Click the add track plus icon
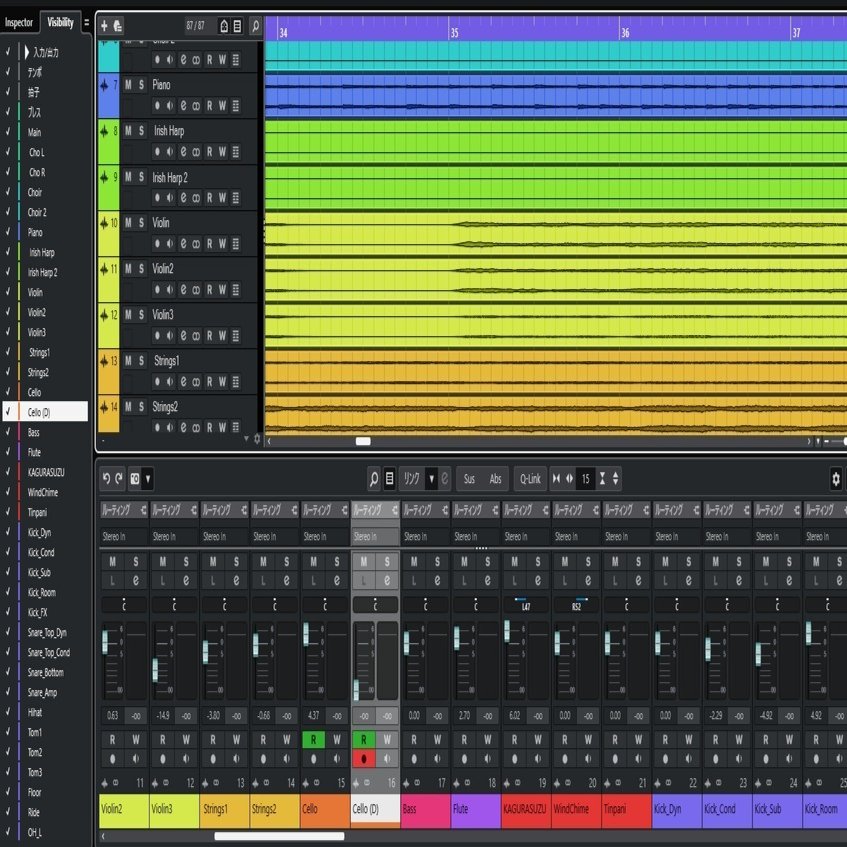The height and width of the screenshot is (847, 847). coord(104,25)
